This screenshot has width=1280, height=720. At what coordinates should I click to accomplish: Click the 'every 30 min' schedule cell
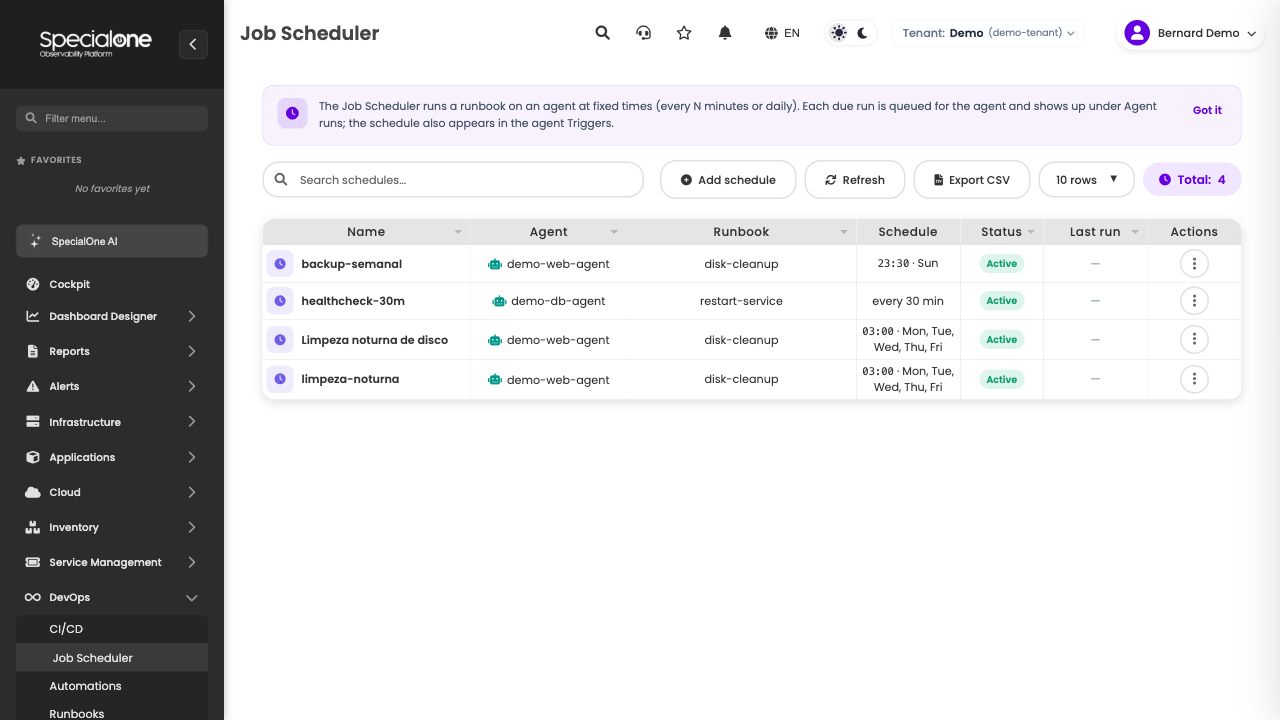908,301
